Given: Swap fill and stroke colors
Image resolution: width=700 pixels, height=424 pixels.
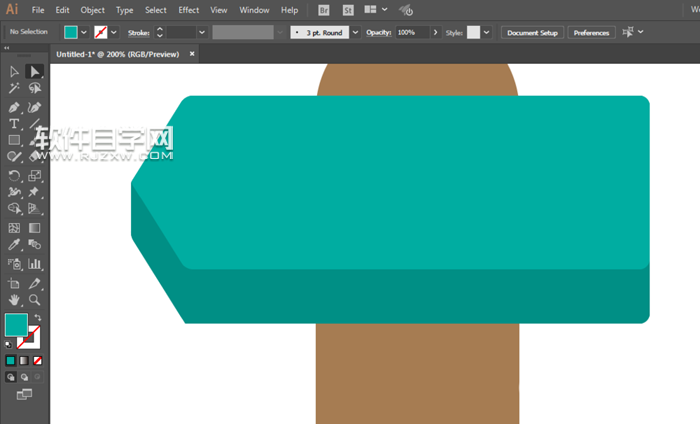Looking at the screenshot, I should [38, 317].
